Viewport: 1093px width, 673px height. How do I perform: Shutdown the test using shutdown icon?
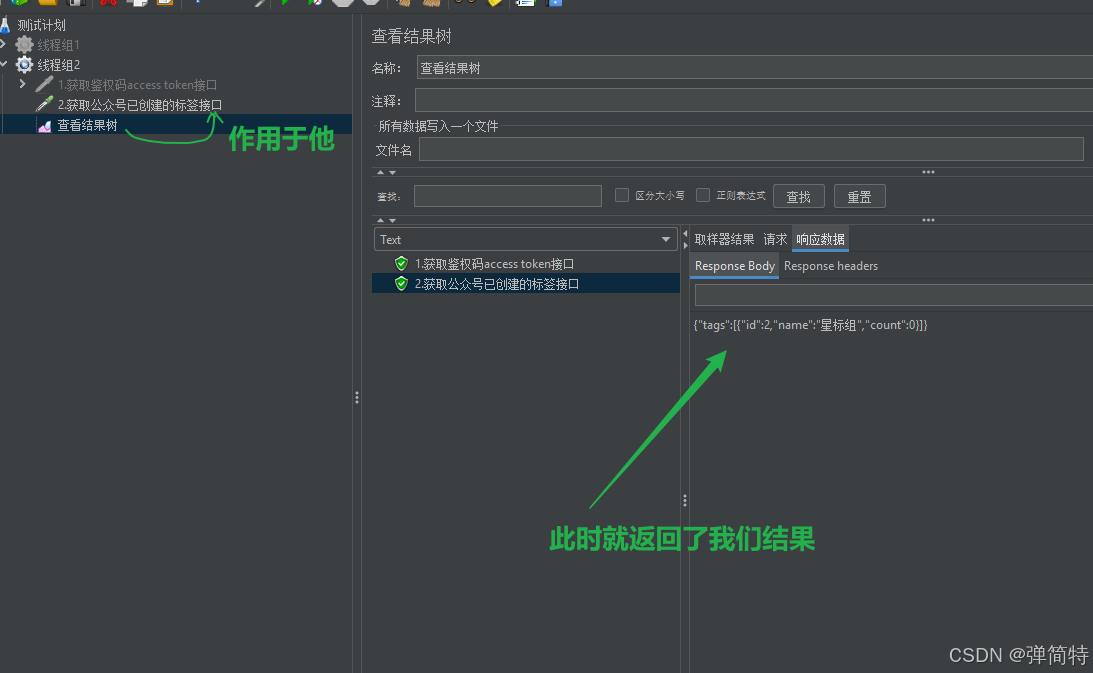coord(370,5)
